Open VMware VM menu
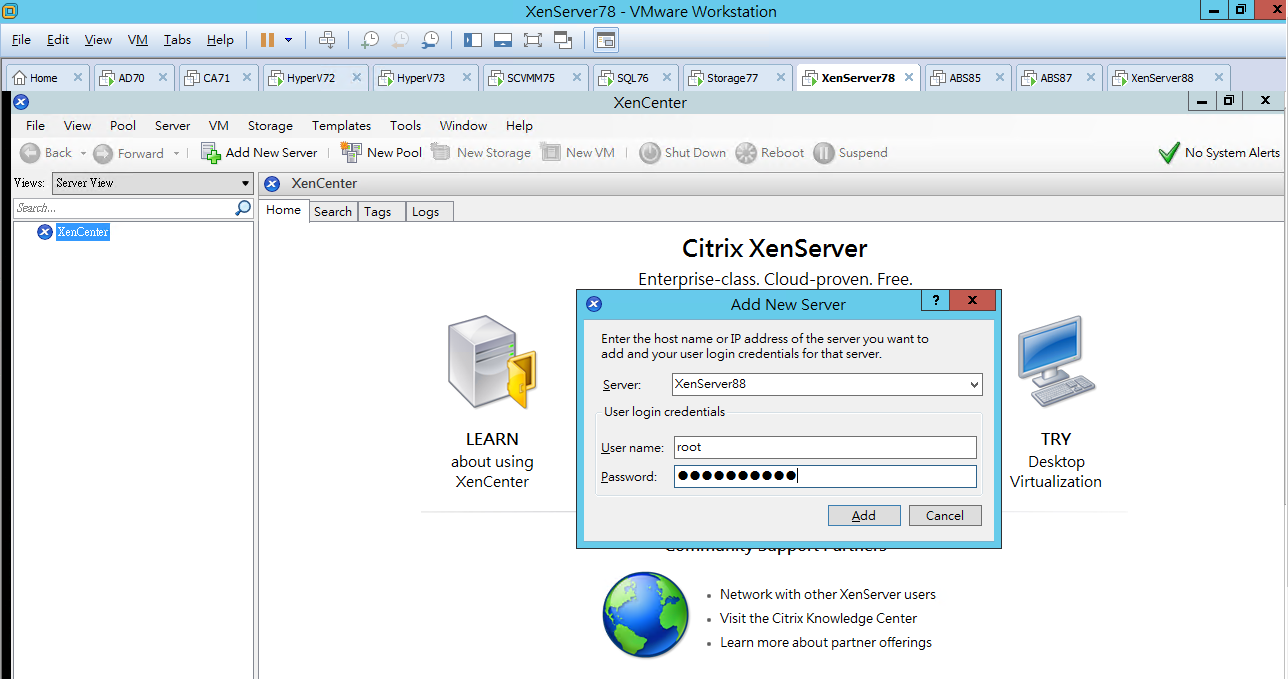This screenshot has height=679, width=1288. pyautogui.click(x=138, y=40)
